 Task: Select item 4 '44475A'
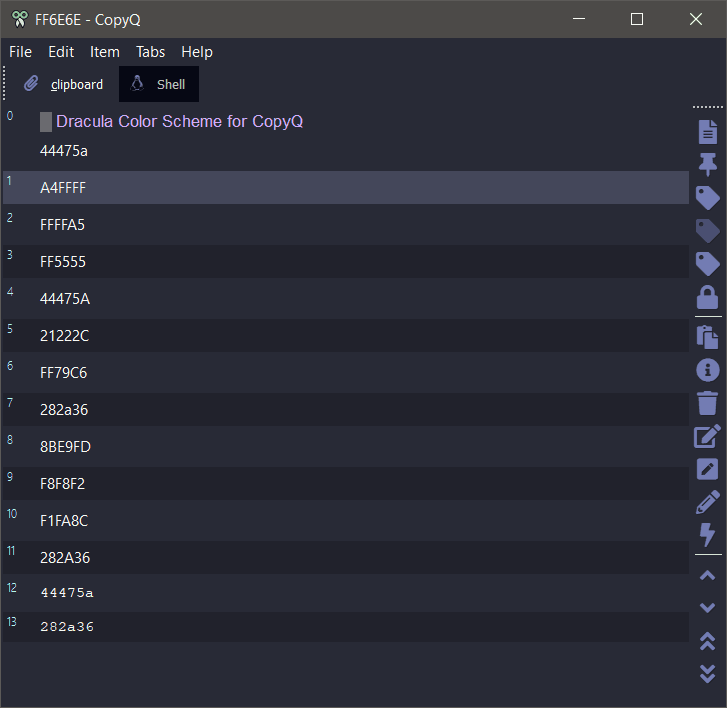click(346, 299)
